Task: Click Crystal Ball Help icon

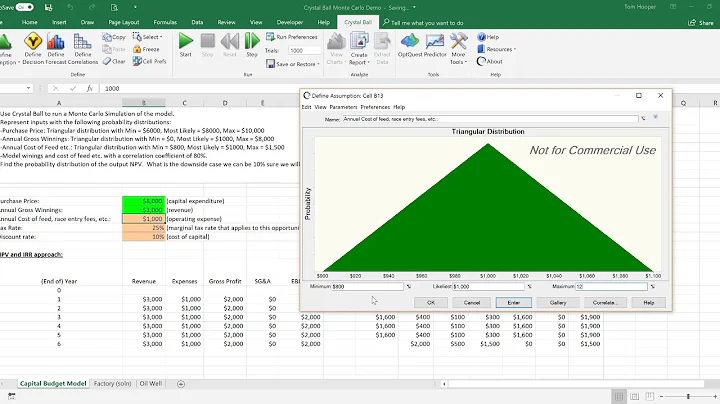Action: (x=488, y=37)
